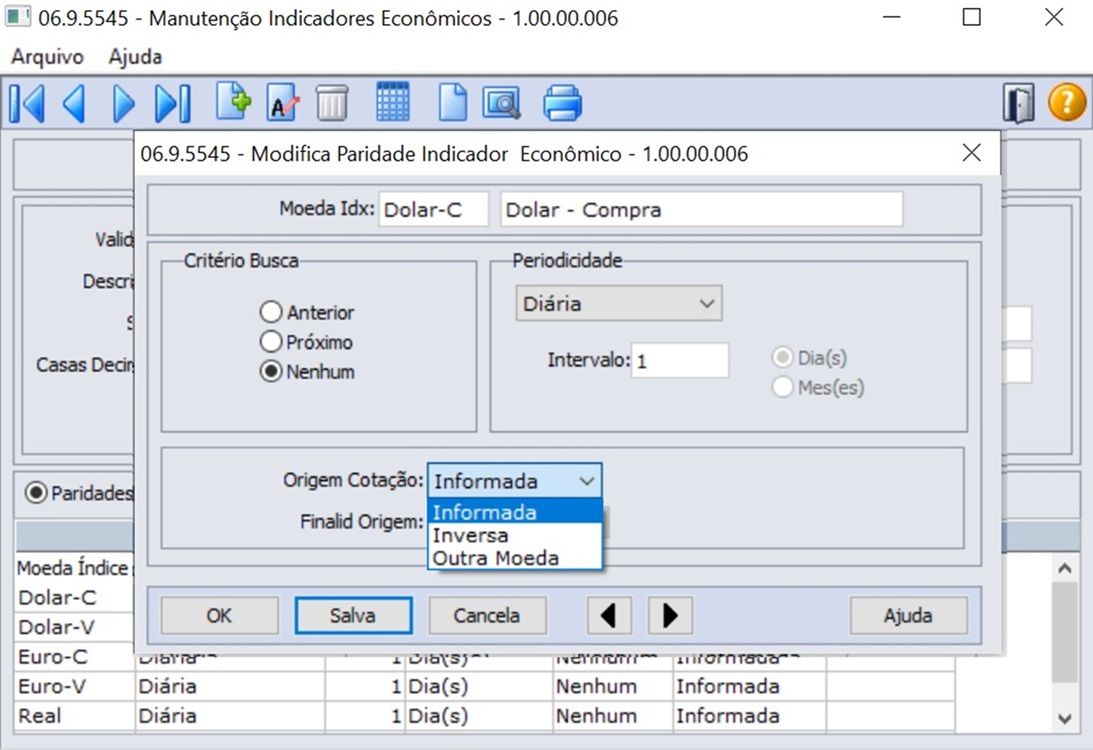Click the Salva button
The width and height of the screenshot is (1093, 750).
353,615
